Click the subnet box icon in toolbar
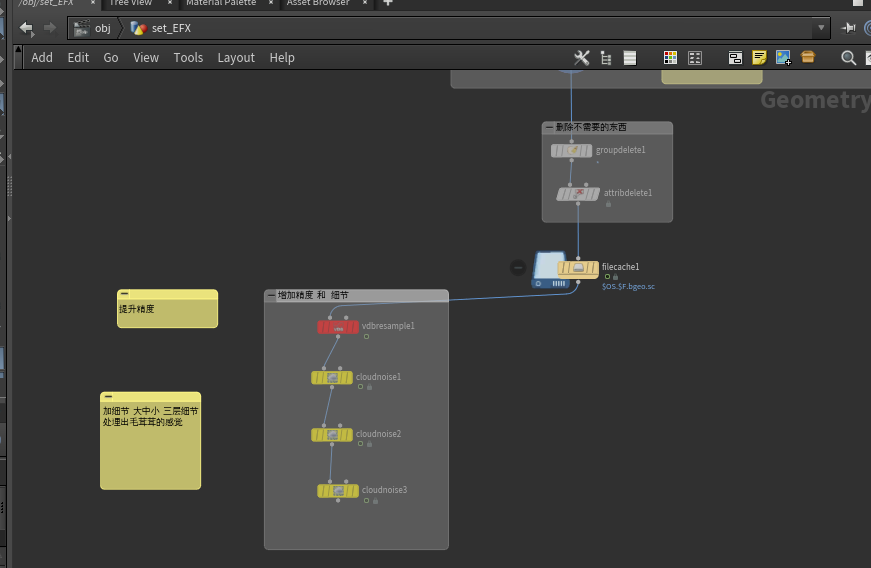 (x=808, y=57)
